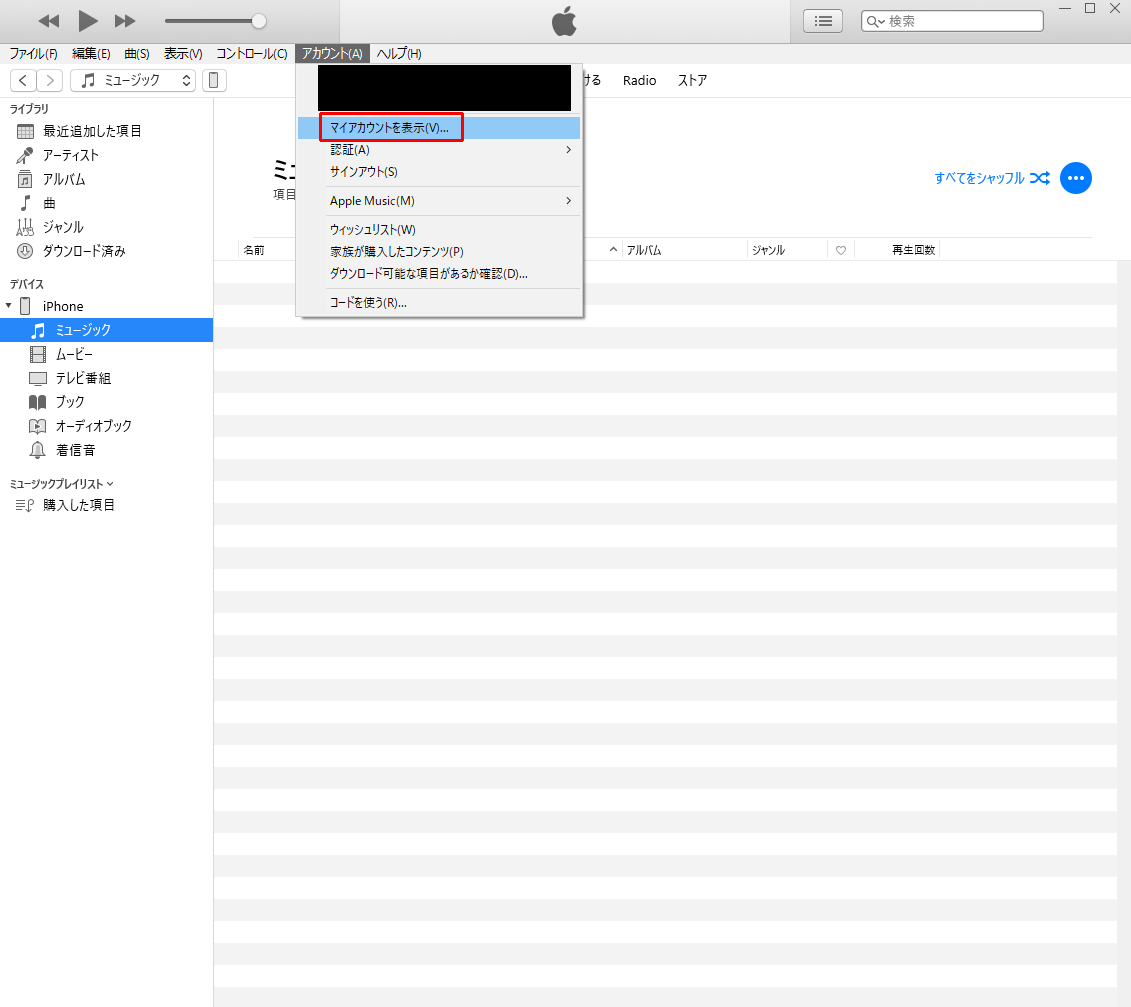The height and width of the screenshot is (1007, 1131).
Task: Open the playback queue list icon
Action: (822, 20)
